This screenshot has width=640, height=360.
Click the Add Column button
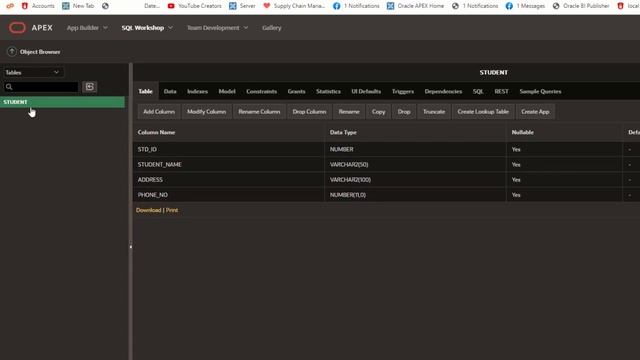pyautogui.click(x=159, y=111)
